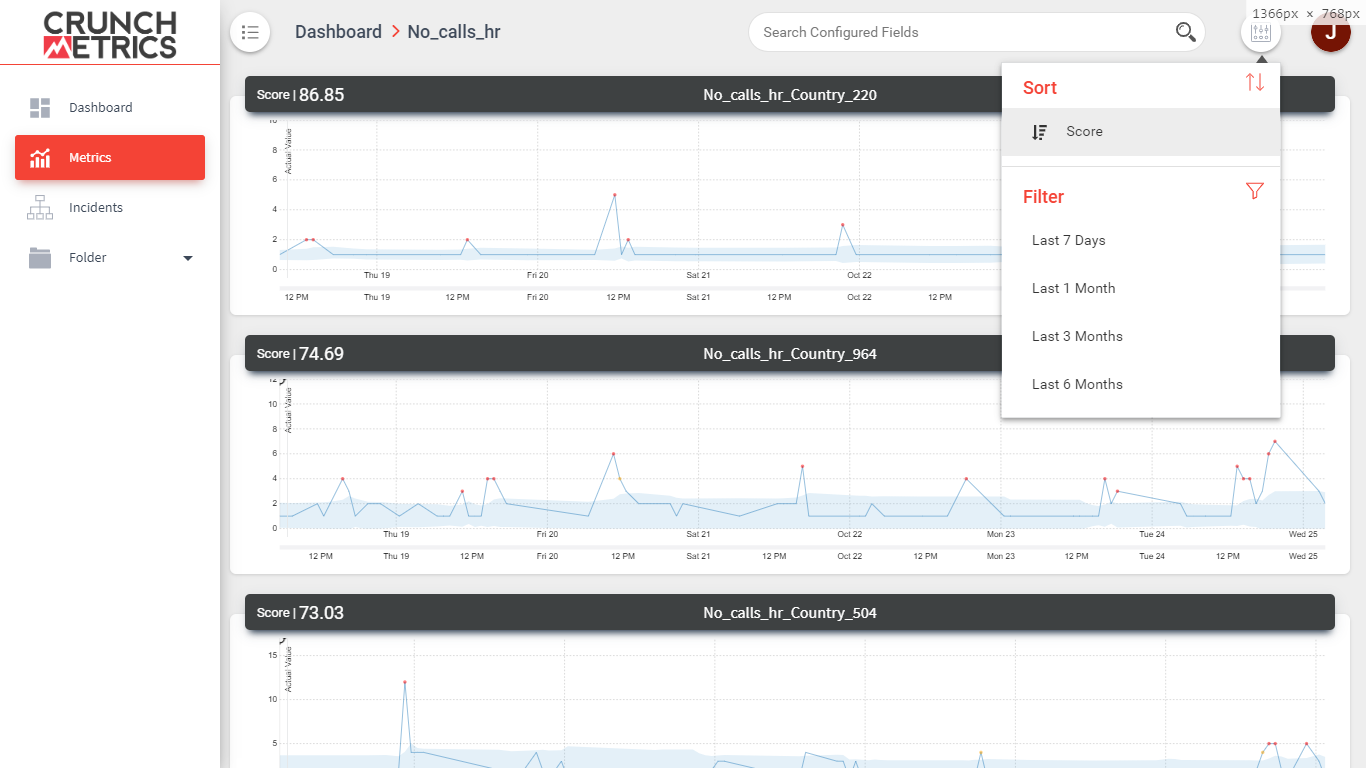
Task: Click the funnel icon beside Filter
Action: (x=1255, y=190)
